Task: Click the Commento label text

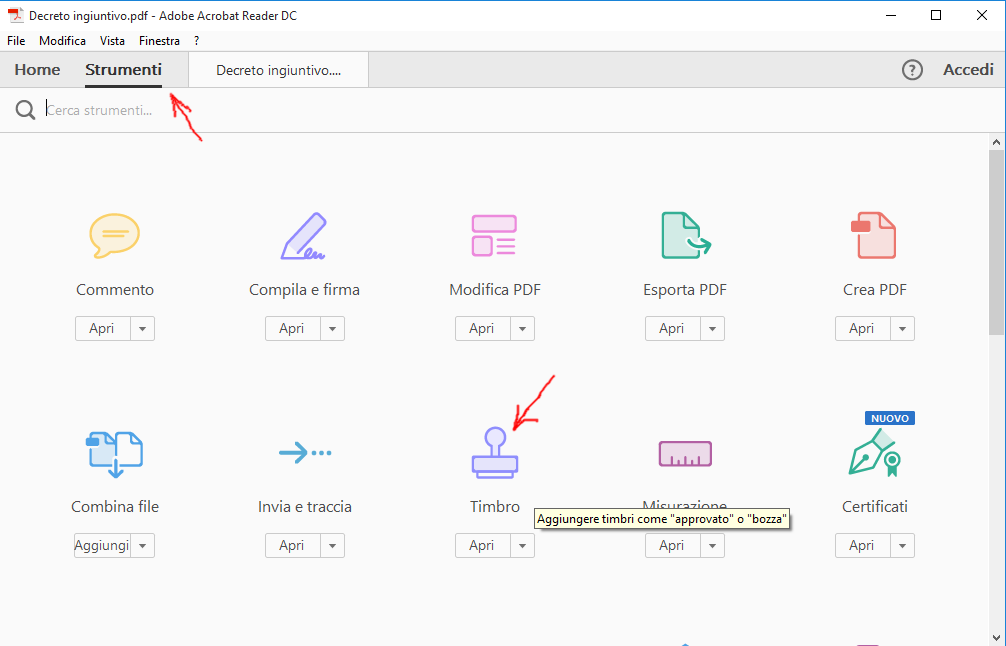Action: point(115,290)
